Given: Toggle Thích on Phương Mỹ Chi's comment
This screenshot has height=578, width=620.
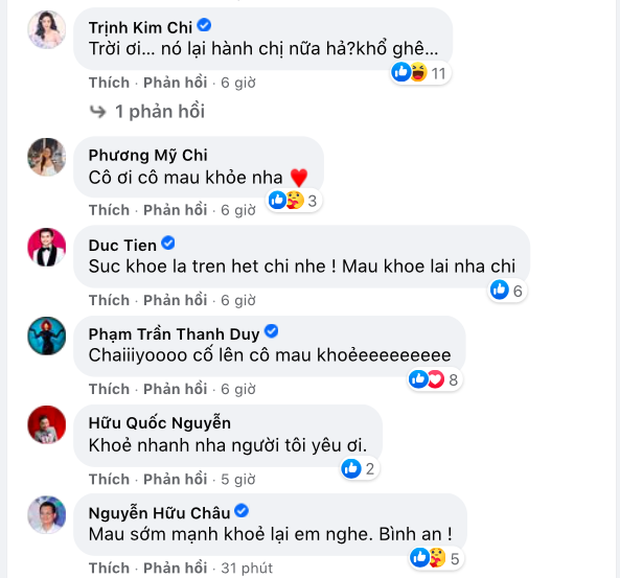Looking at the screenshot, I should point(109,210).
